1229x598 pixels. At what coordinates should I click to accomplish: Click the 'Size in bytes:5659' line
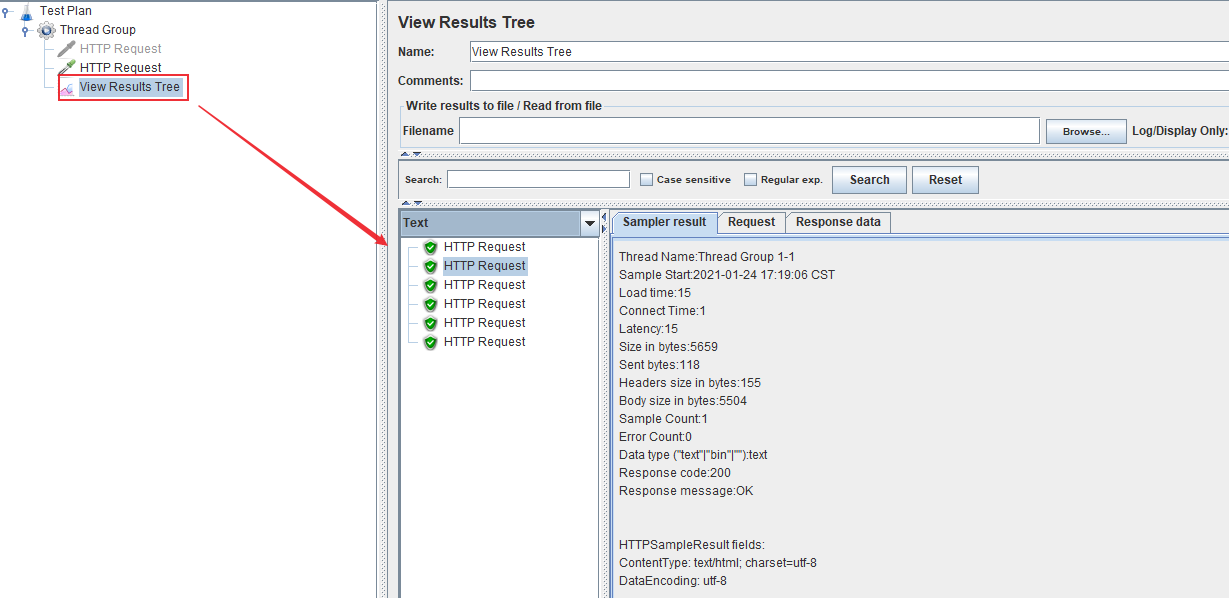click(668, 347)
